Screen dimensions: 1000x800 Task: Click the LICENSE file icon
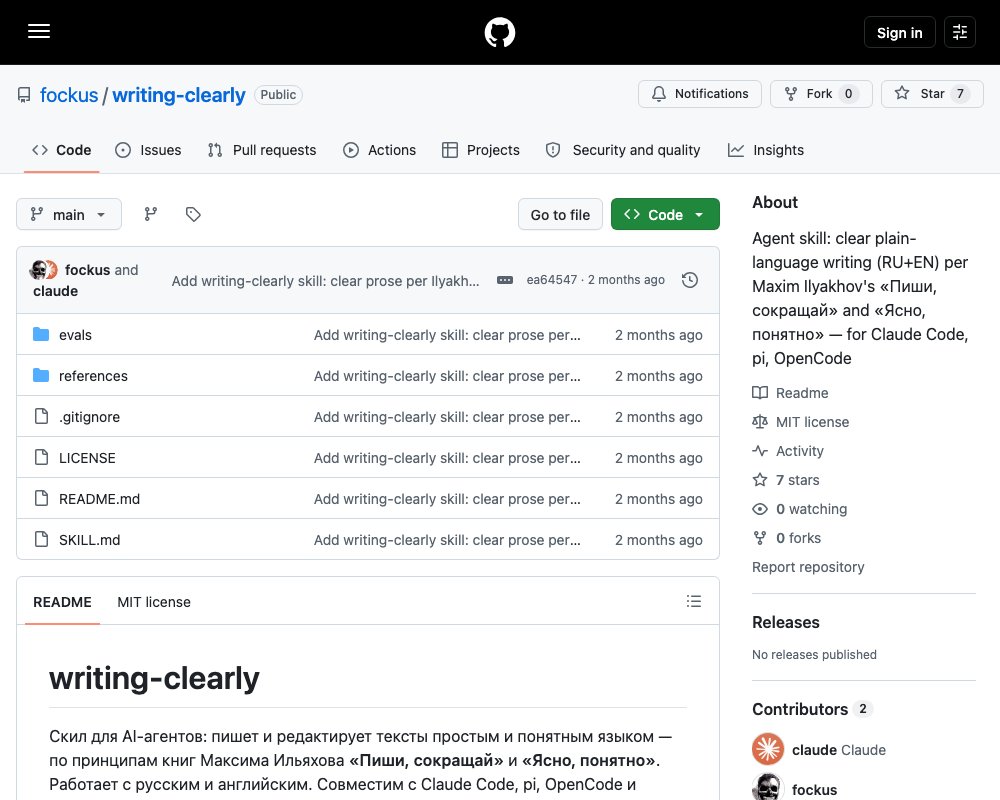41,457
